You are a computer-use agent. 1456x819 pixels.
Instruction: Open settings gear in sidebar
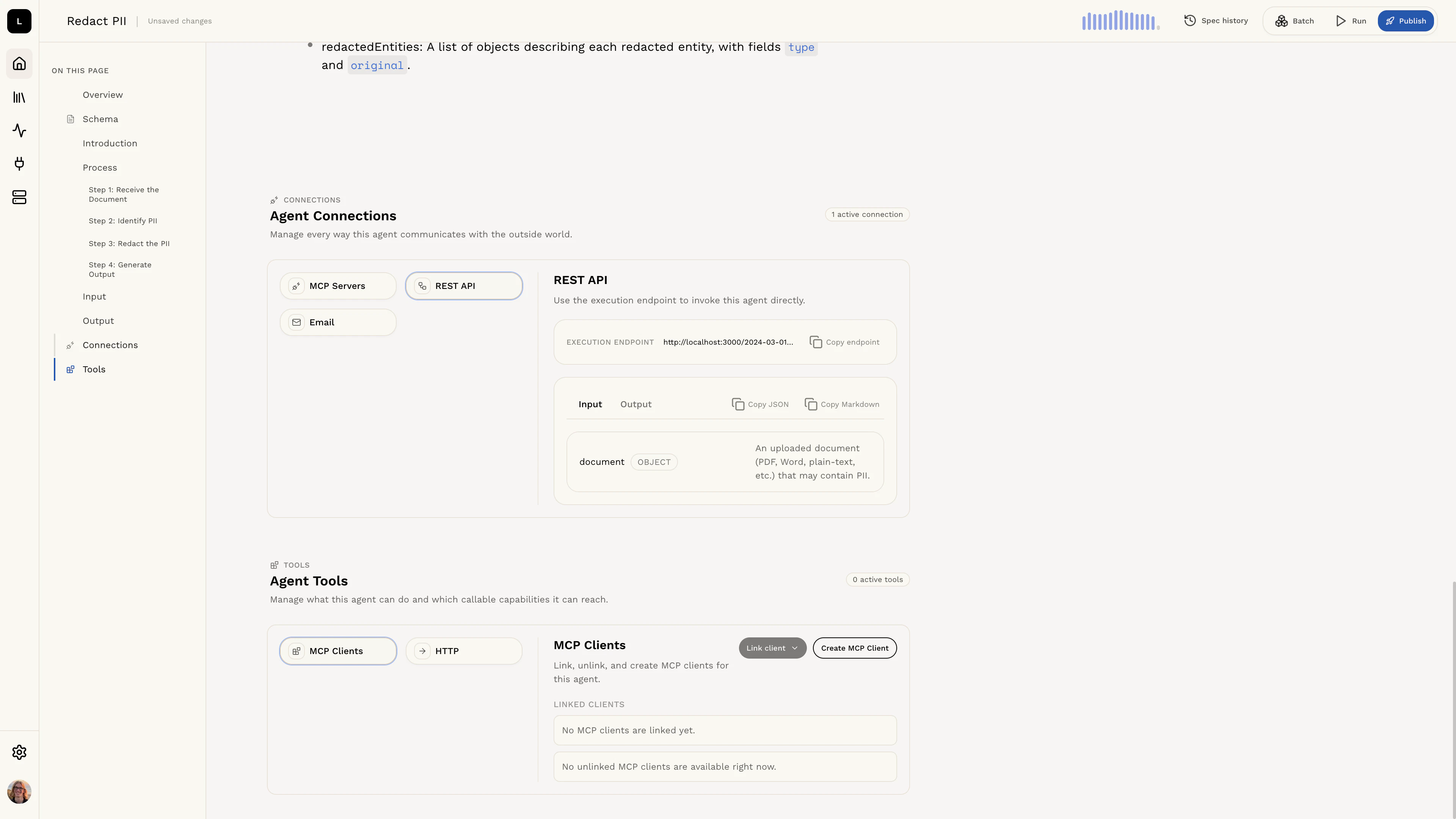[19, 752]
